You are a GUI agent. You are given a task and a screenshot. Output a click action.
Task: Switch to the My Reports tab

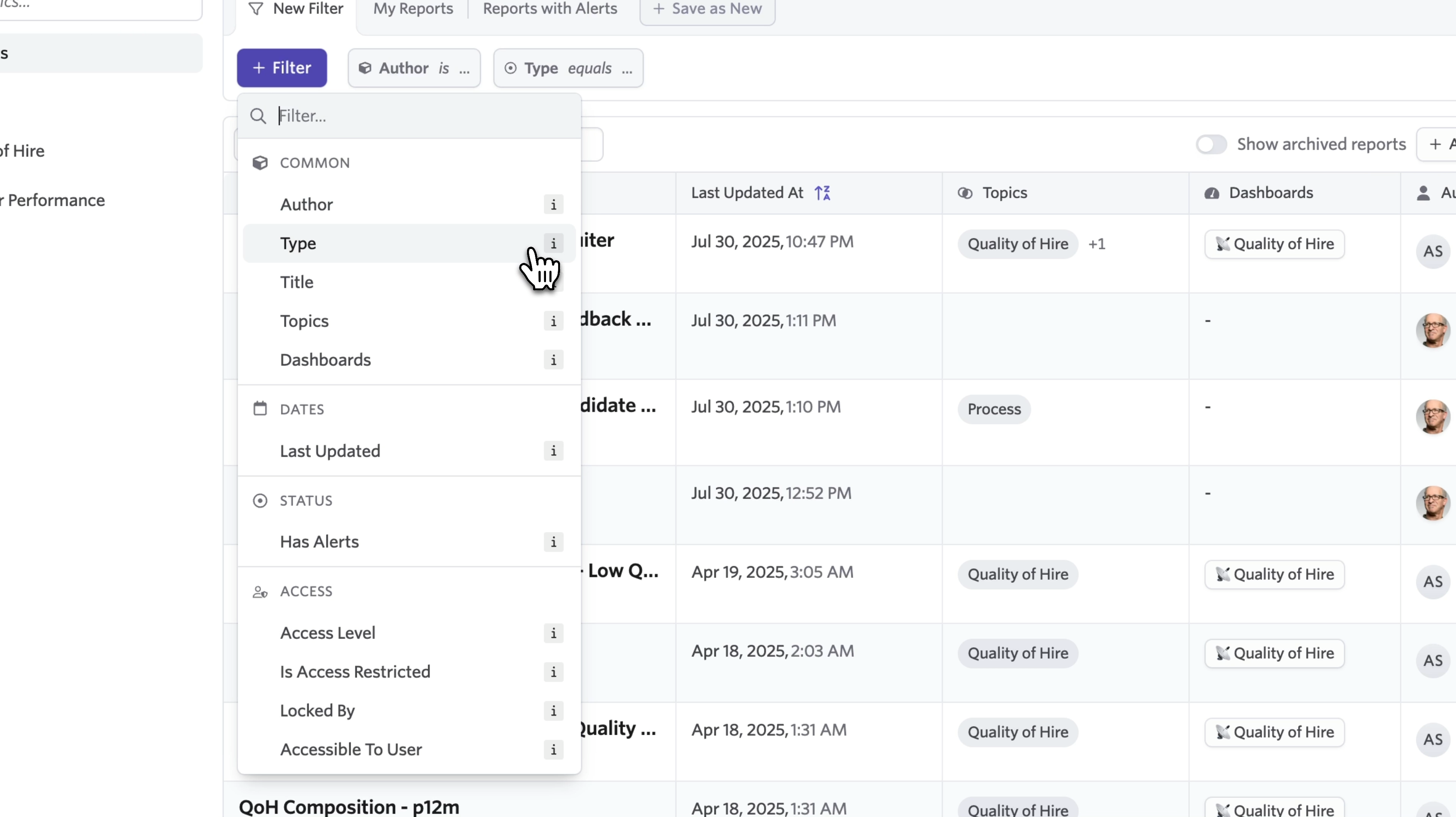coord(413,9)
